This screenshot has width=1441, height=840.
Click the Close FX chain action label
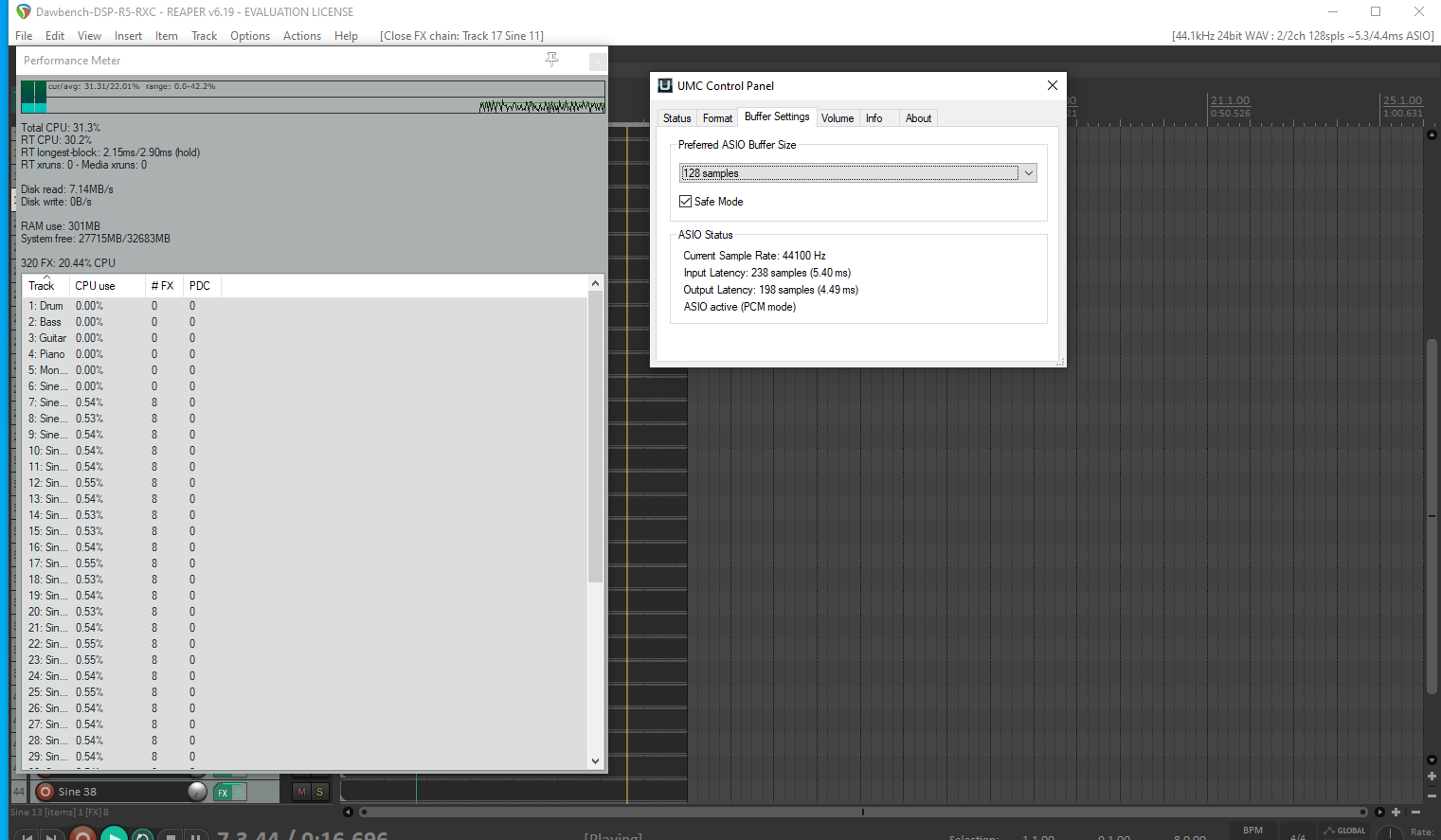[461, 36]
